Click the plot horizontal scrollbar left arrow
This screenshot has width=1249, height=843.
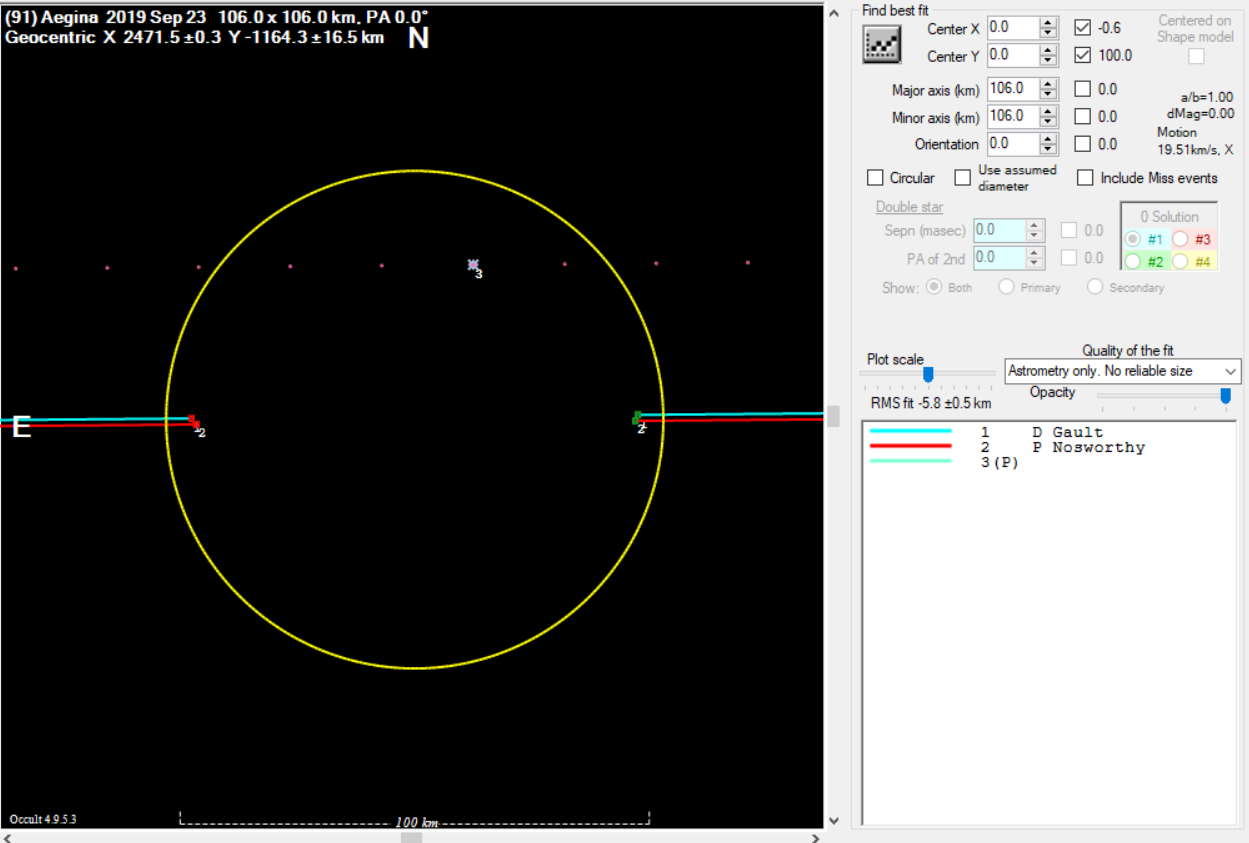8,837
